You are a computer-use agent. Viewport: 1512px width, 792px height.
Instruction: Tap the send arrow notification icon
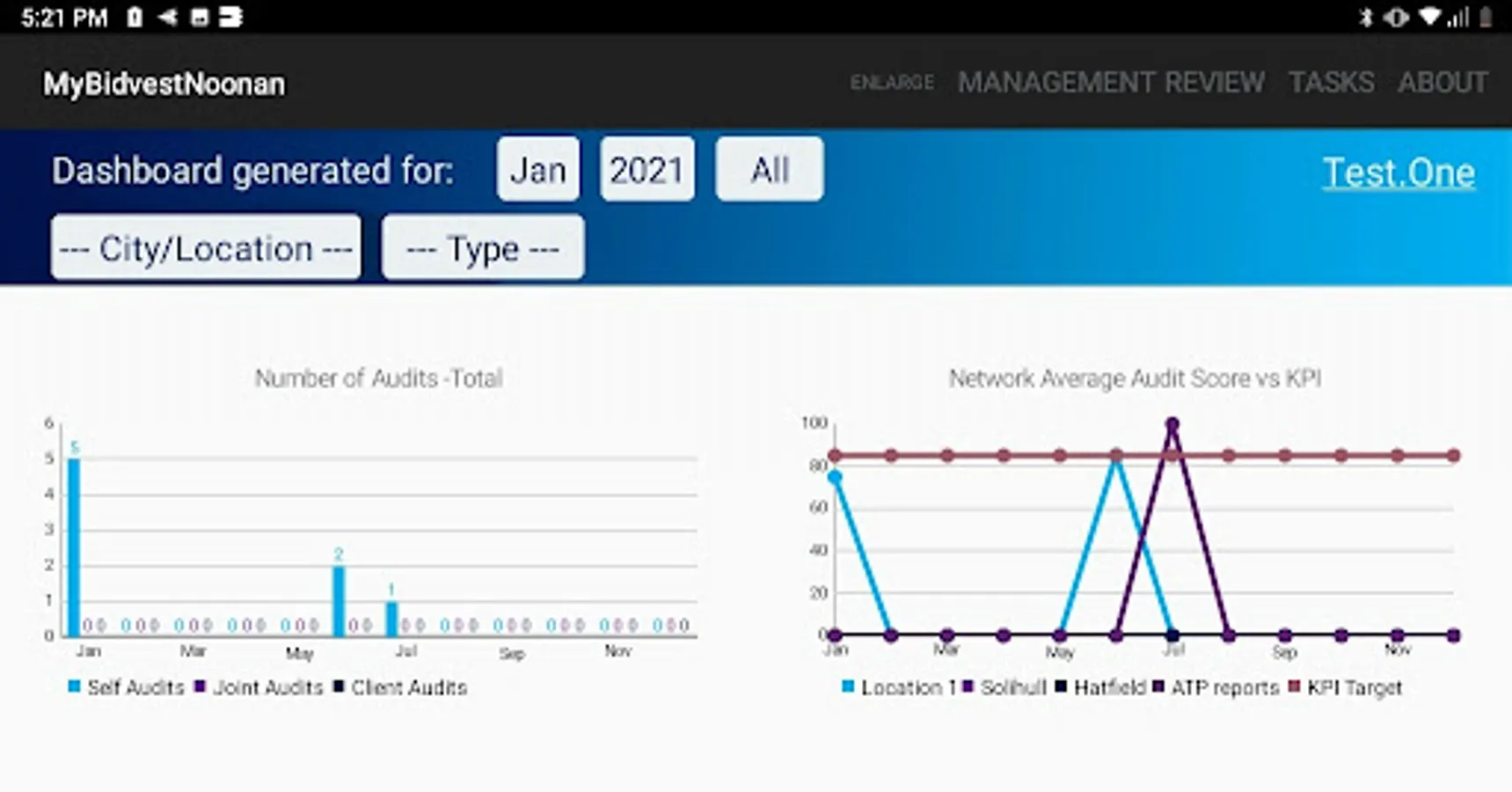click(x=167, y=17)
